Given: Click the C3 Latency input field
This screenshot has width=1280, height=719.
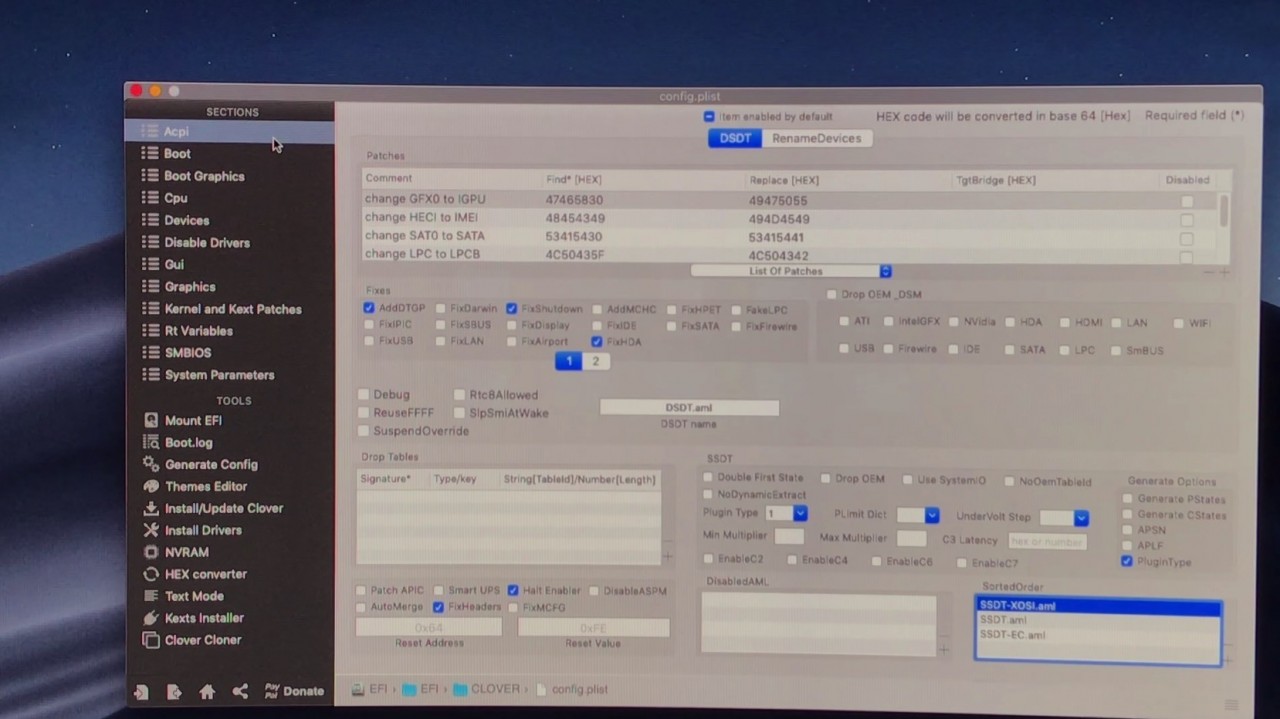Looking at the screenshot, I should [x=1047, y=541].
